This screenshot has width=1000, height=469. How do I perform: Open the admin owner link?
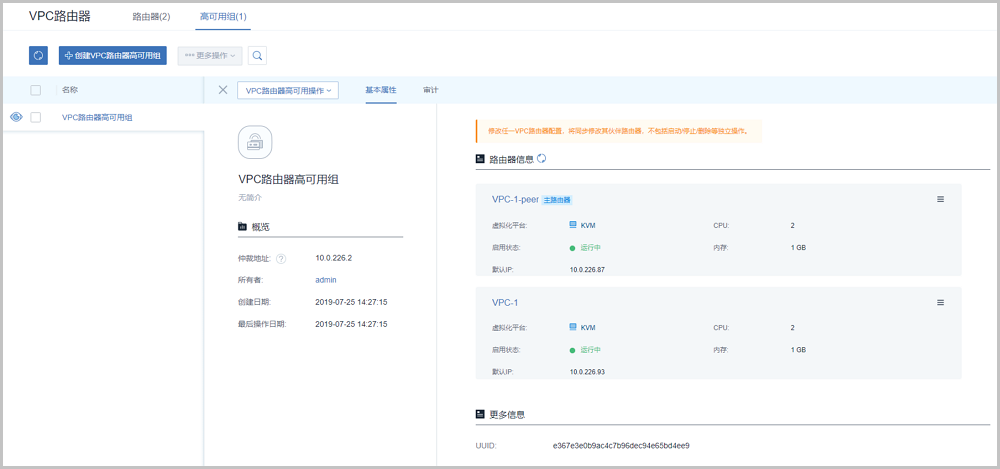click(326, 280)
